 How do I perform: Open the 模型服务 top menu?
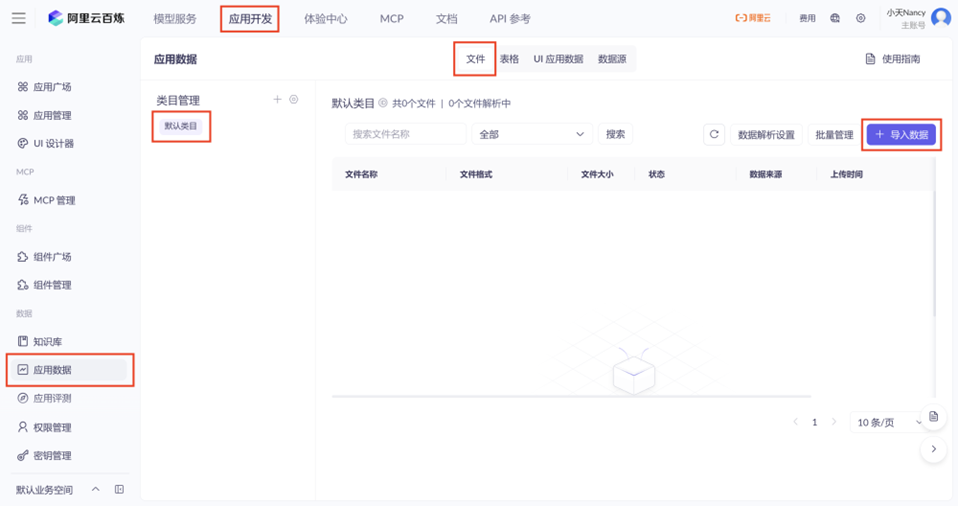pos(175,19)
